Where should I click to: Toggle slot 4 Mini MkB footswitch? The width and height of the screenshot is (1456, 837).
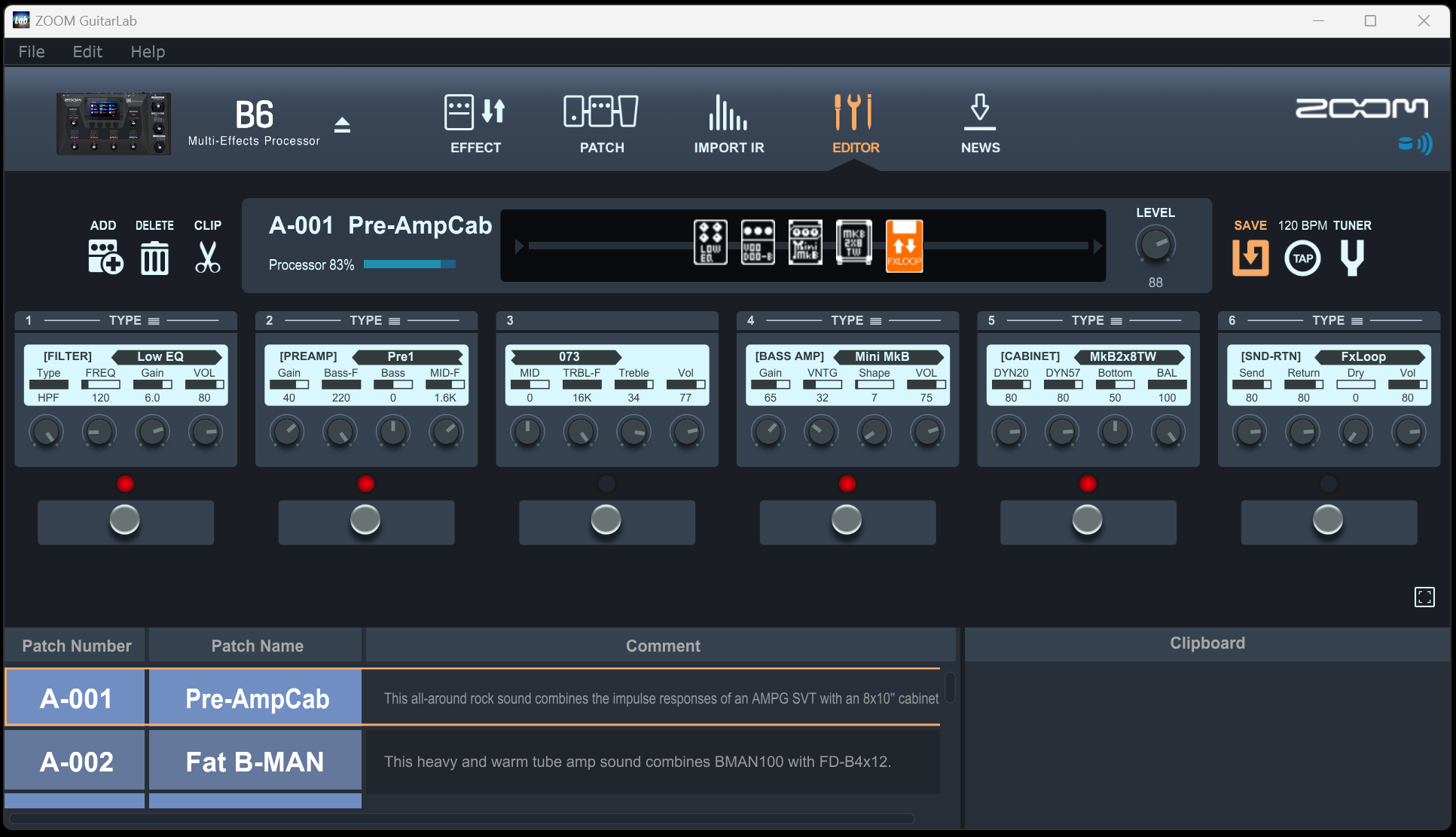click(x=847, y=521)
